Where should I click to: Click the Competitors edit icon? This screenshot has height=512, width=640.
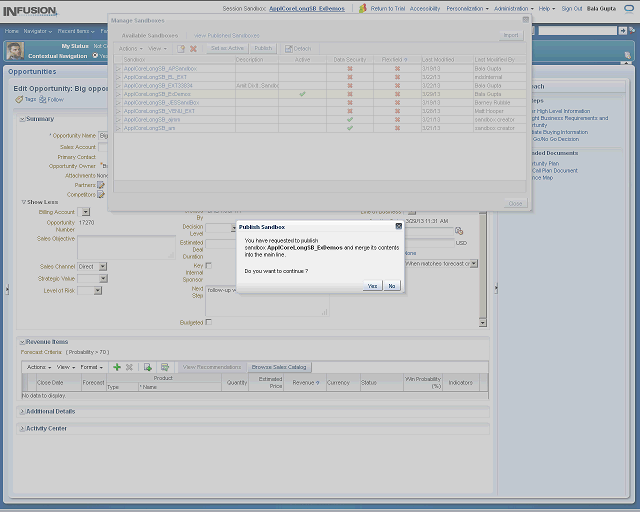101,195
